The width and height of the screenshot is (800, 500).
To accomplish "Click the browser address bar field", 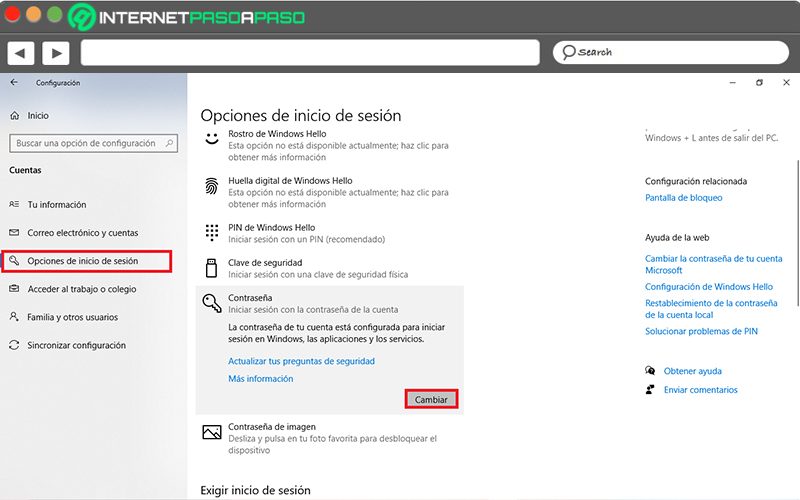I will [310, 52].
